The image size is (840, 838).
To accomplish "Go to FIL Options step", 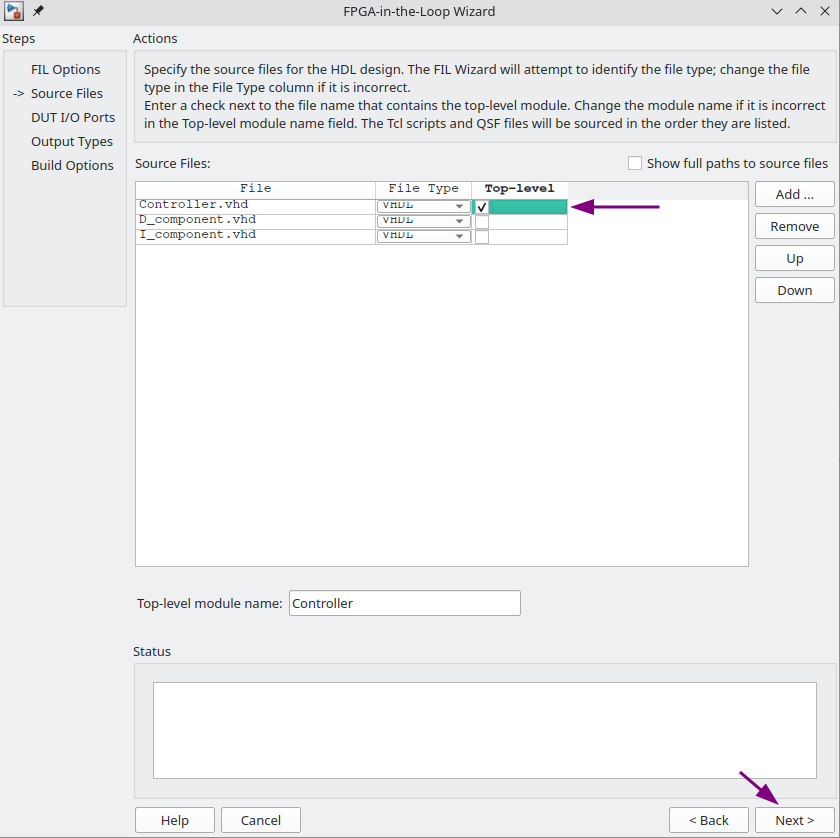I will coord(65,70).
